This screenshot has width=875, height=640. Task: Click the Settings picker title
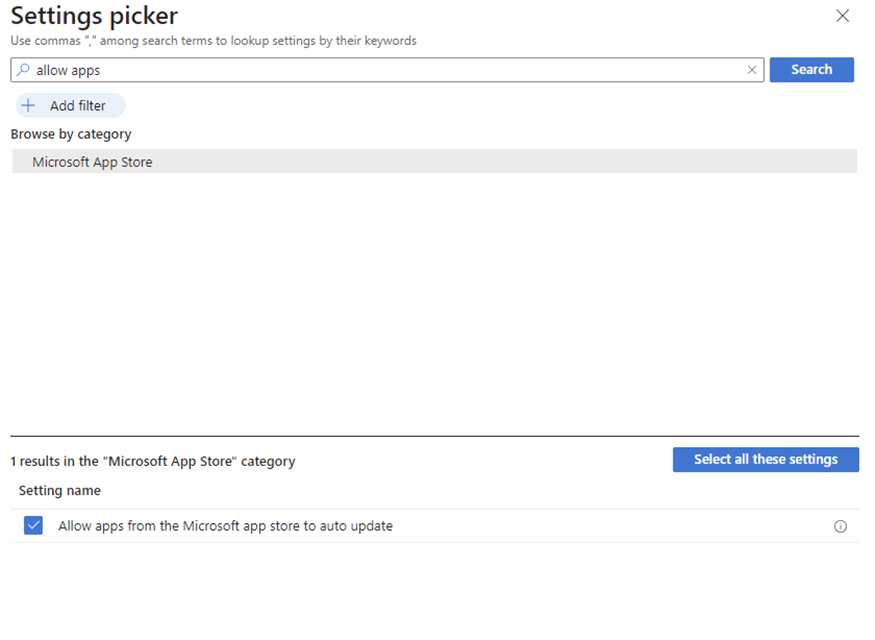tap(94, 16)
